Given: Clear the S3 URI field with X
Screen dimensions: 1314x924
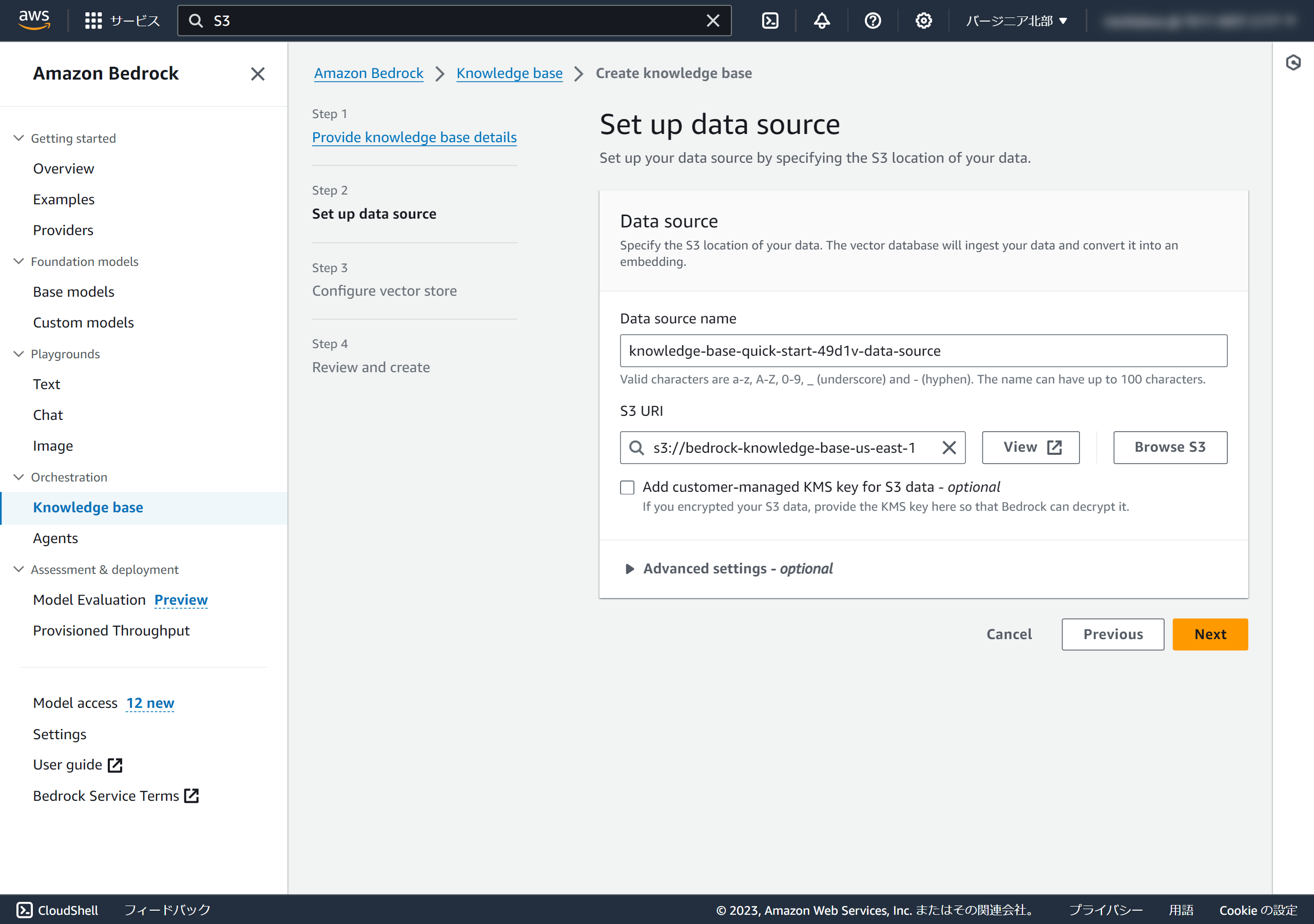Looking at the screenshot, I should coord(949,448).
